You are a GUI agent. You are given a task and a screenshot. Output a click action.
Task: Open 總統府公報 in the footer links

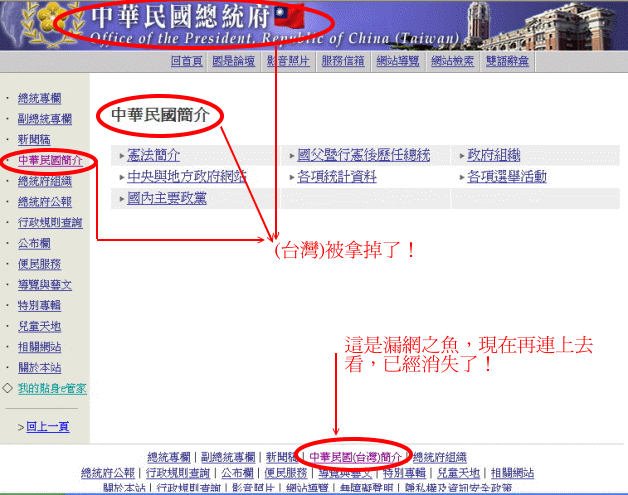coord(108,473)
